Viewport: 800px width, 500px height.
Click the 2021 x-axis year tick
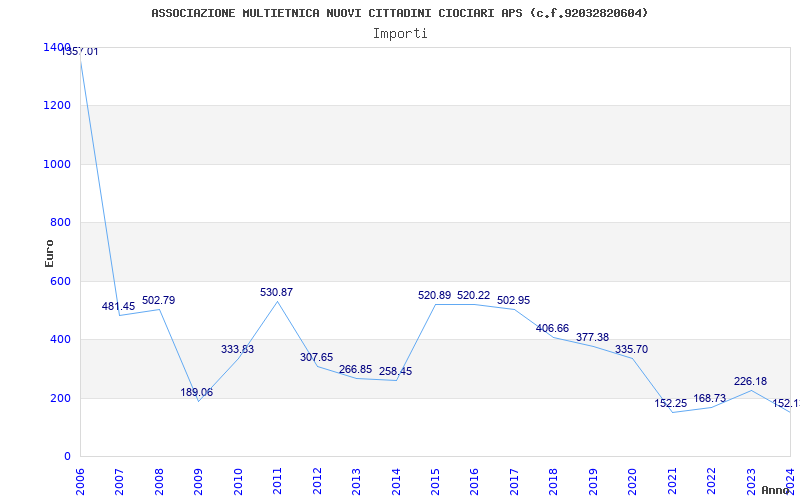(672, 481)
